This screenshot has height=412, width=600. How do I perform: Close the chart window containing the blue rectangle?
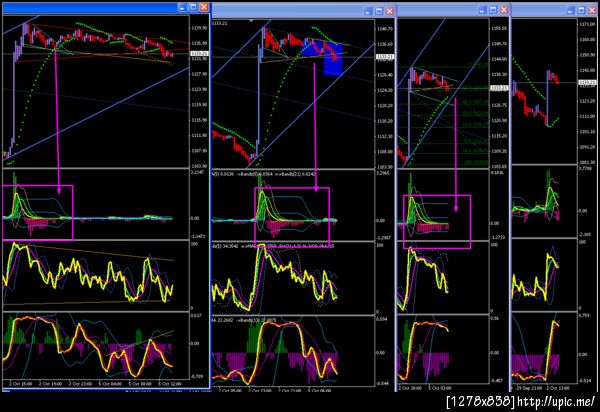(390, 11)
